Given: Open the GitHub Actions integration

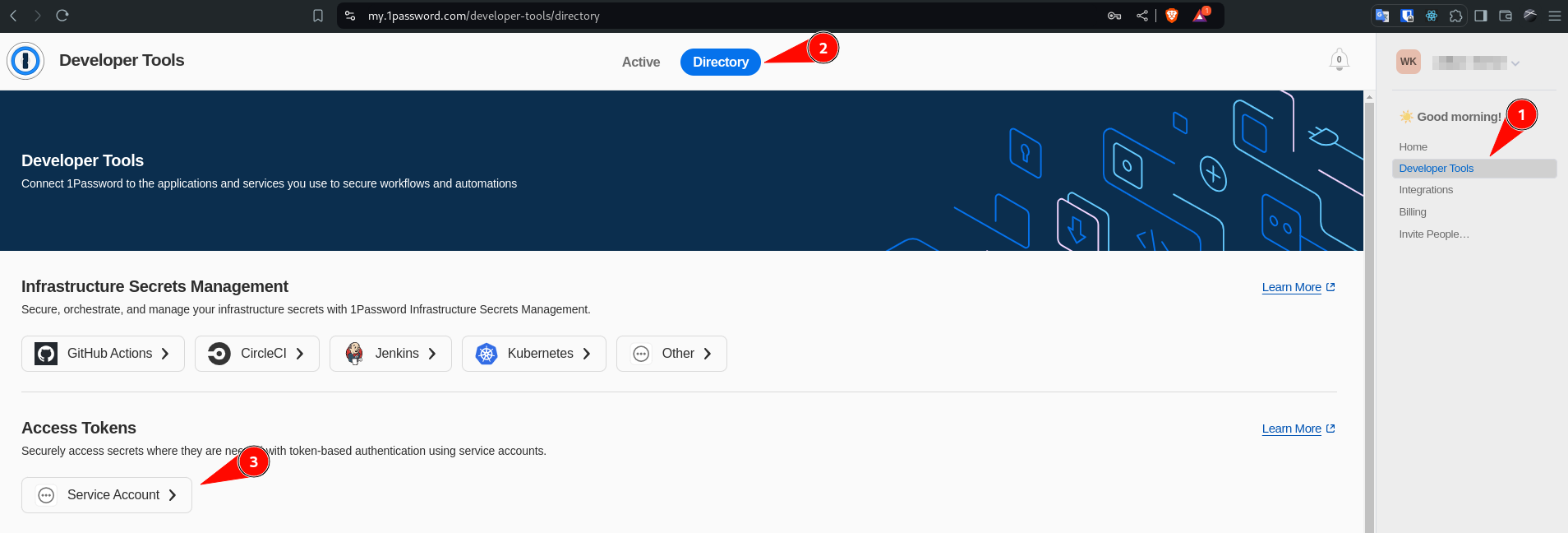Looking at the screenshot, I should 103,354.
